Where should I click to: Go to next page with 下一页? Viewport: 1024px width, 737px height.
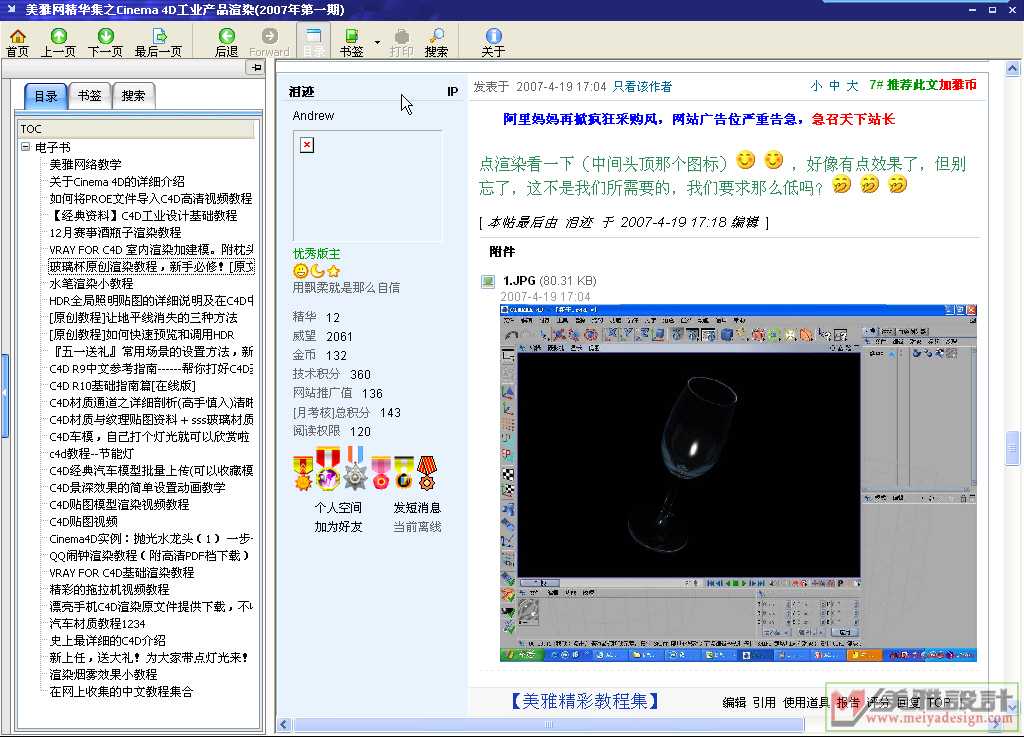point(105,42)
